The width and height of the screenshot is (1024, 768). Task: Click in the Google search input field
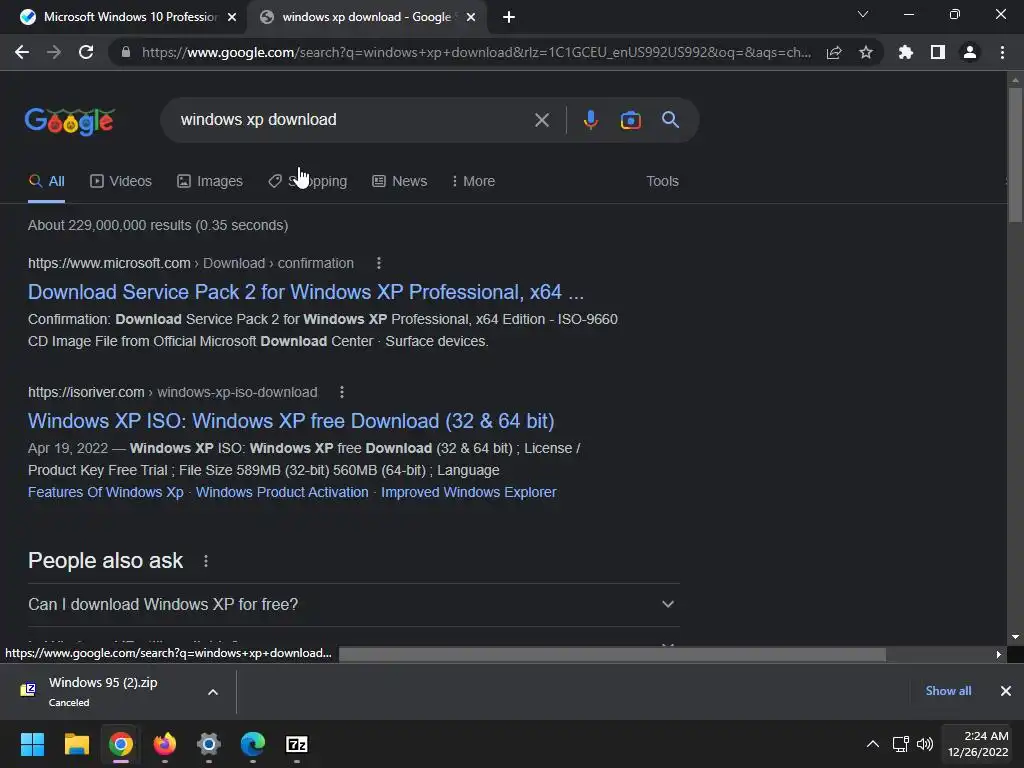353,120
